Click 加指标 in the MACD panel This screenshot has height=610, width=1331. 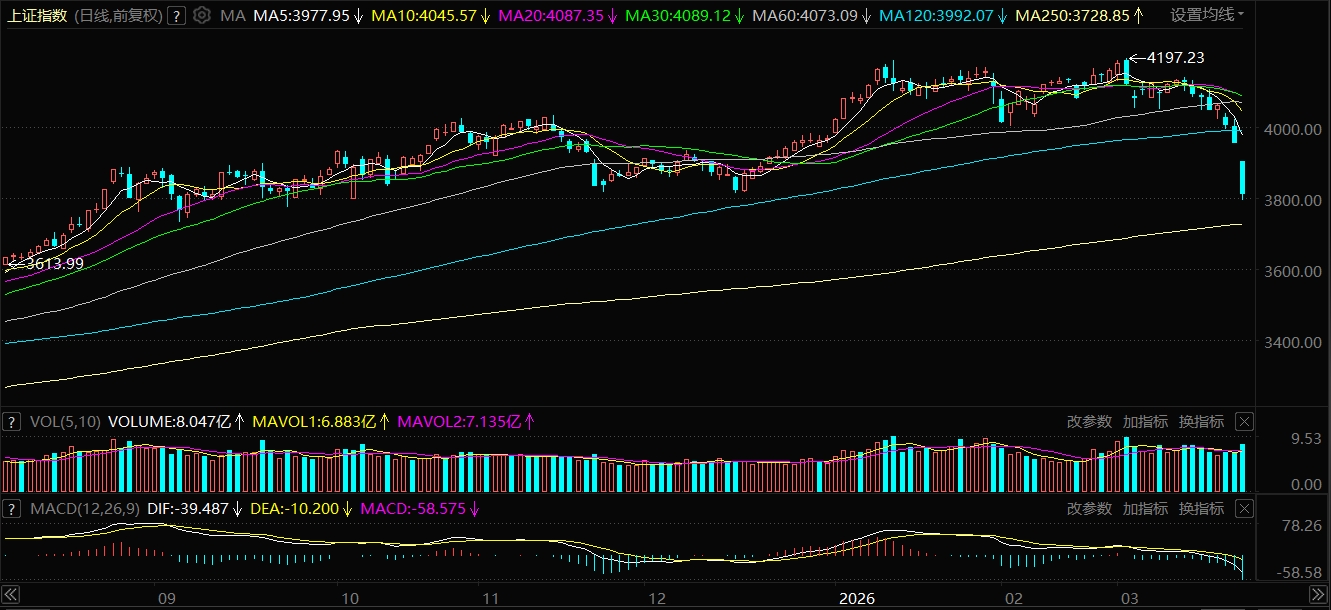(x=1144, y=508)
